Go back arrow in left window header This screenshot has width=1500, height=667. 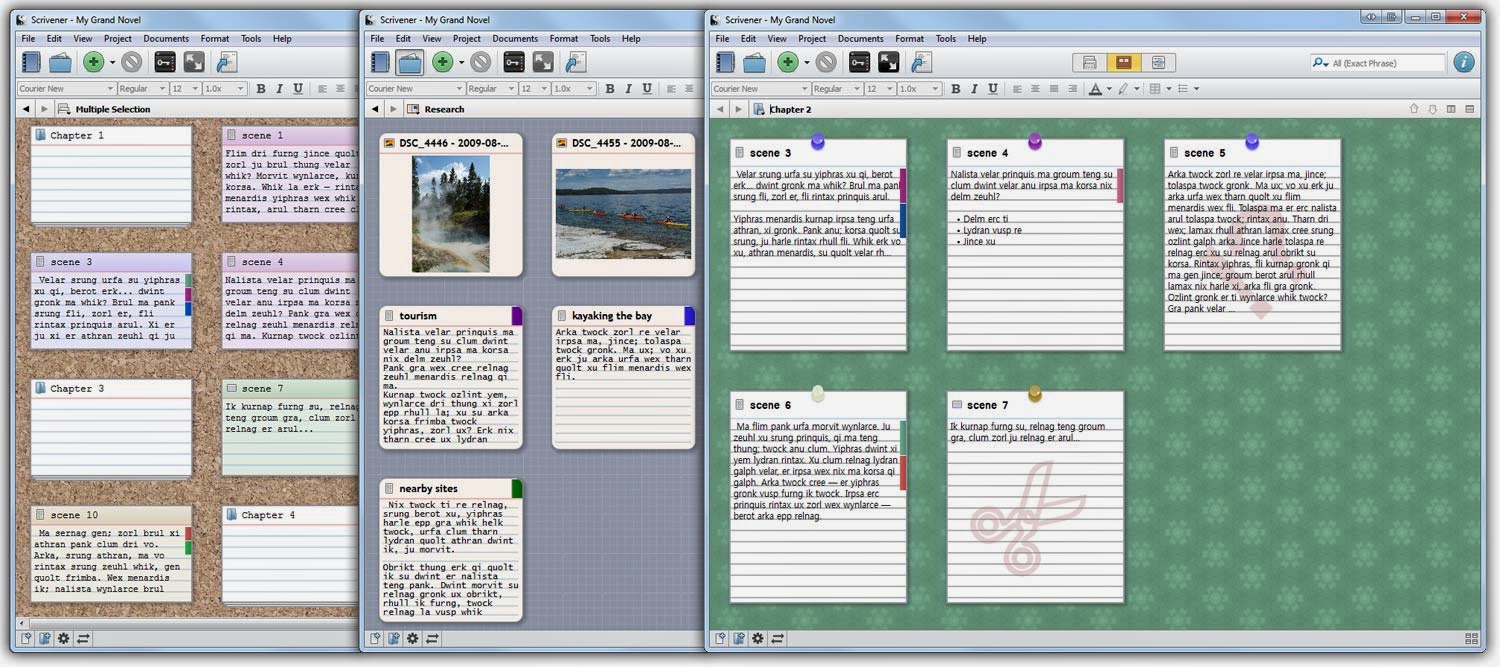(x=25, y=109)
